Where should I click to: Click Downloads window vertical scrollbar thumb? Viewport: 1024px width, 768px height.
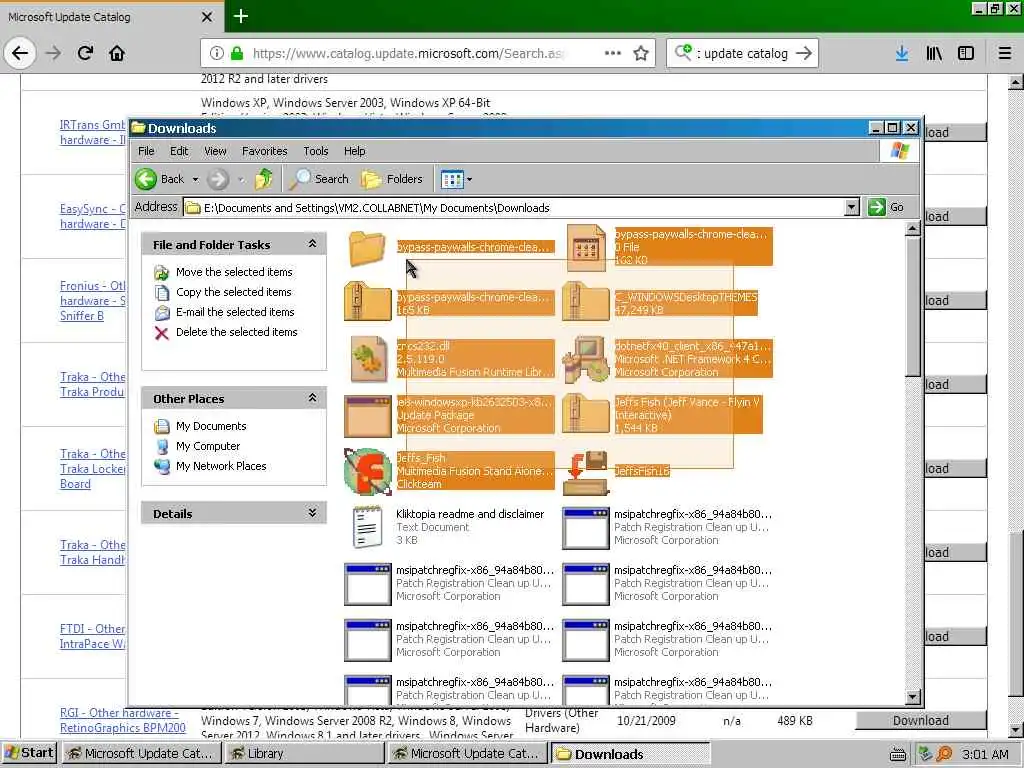913,306
